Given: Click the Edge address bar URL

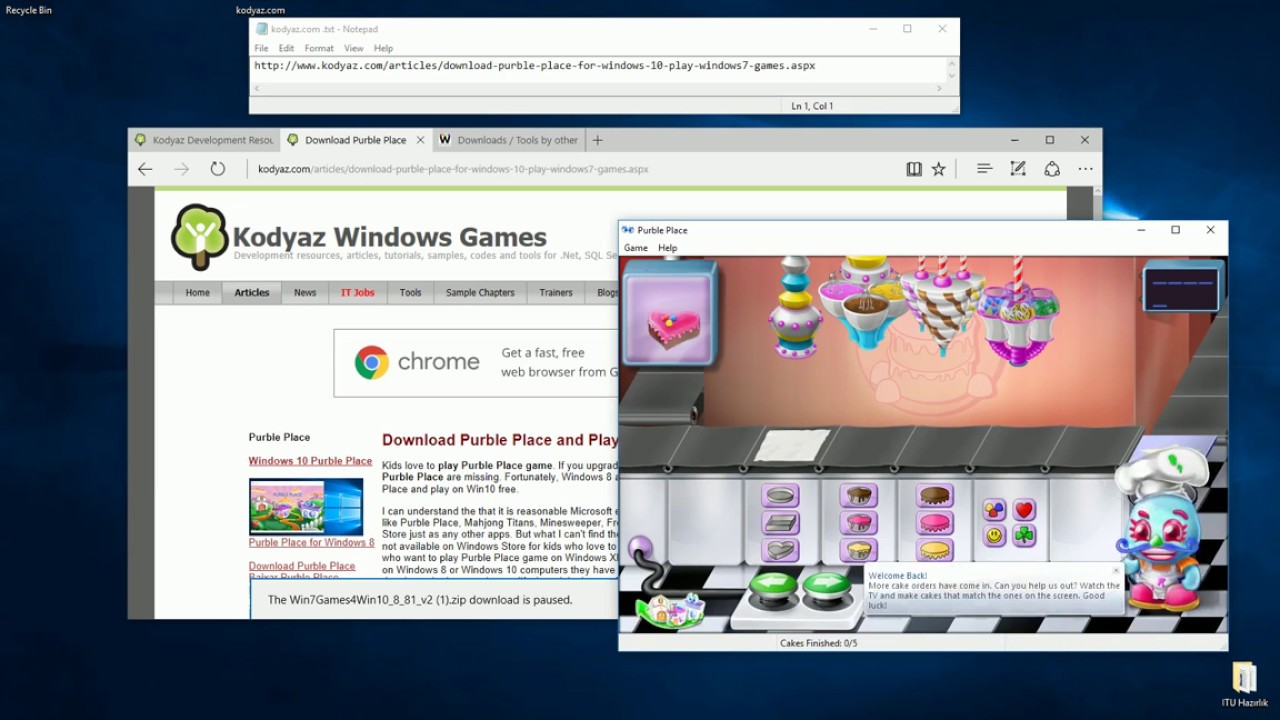Looking at the screenshot, I should click(x=453, y=169).
